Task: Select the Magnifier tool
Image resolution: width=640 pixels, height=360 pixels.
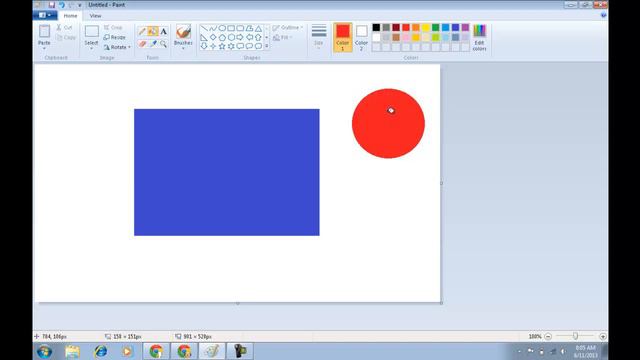Action: tap(163, 44)
